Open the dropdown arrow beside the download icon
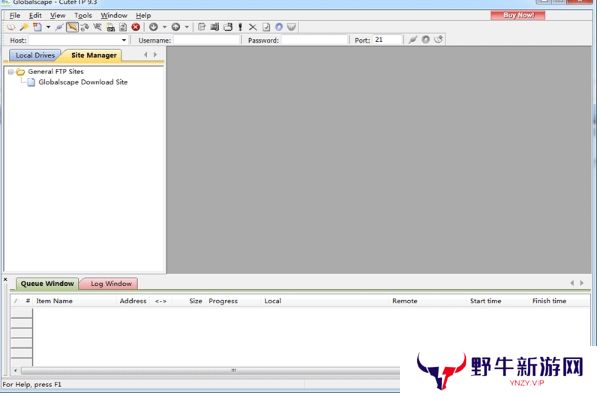This screenshot has width=600, height=396. click(x=165, y=27)
